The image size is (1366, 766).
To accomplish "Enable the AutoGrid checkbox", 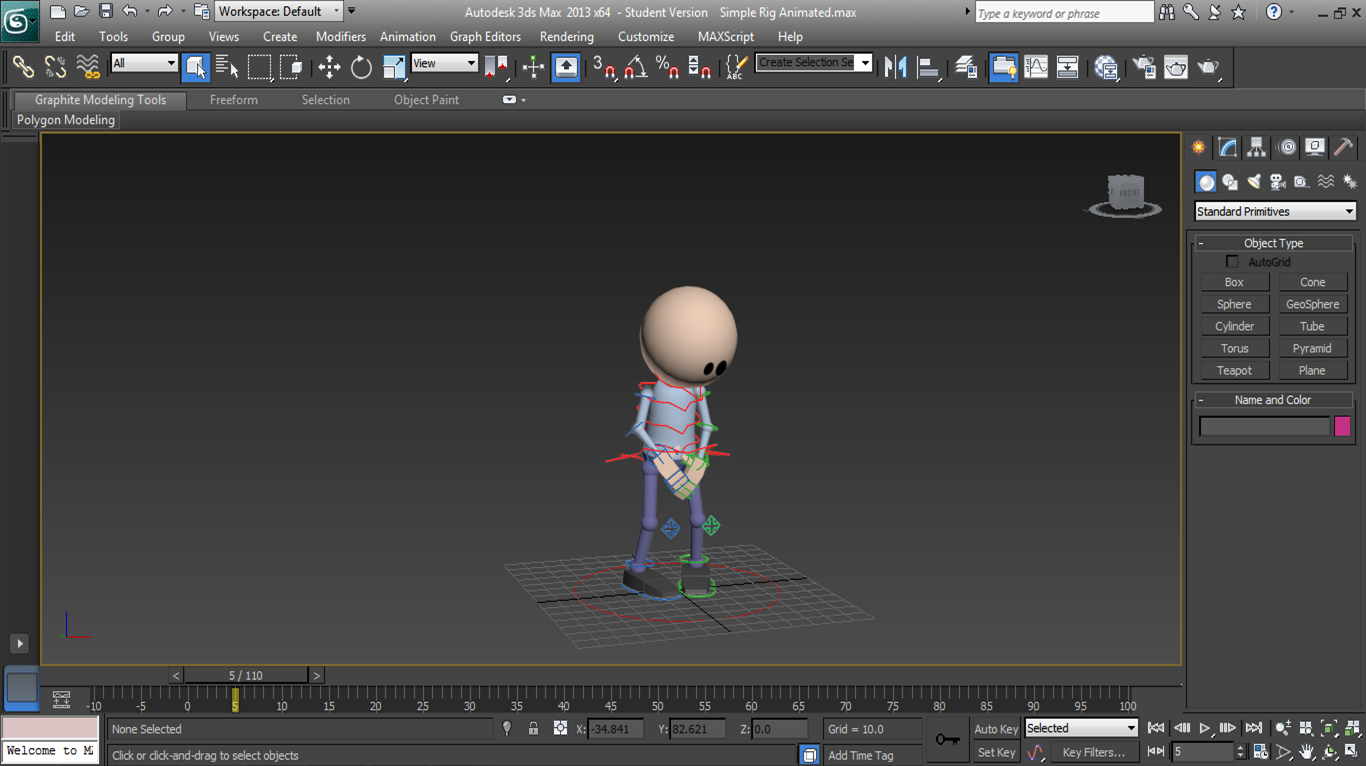I will (x=1232, y=261).
